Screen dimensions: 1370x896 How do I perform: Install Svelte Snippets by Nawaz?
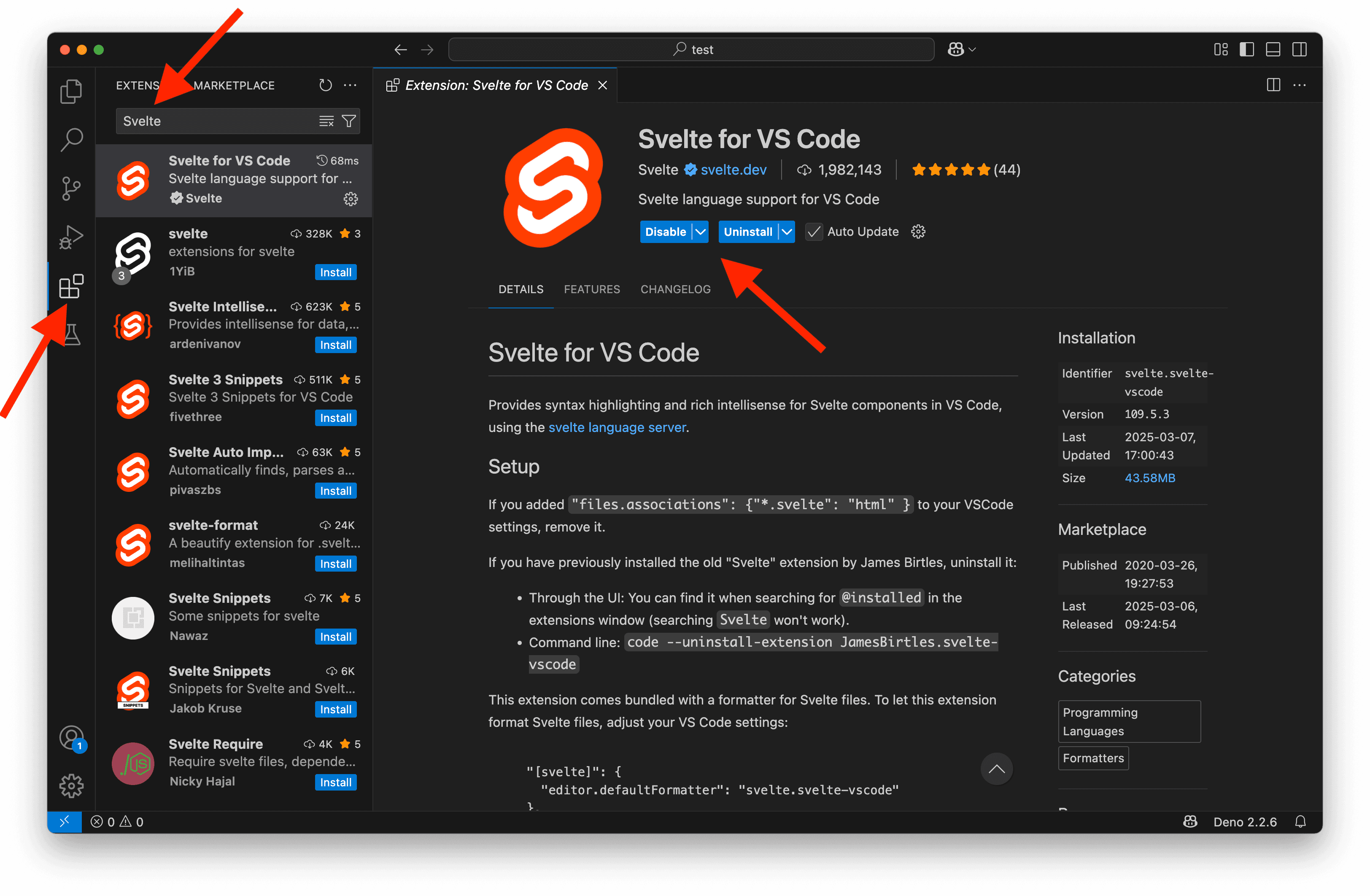click(336, 637)
